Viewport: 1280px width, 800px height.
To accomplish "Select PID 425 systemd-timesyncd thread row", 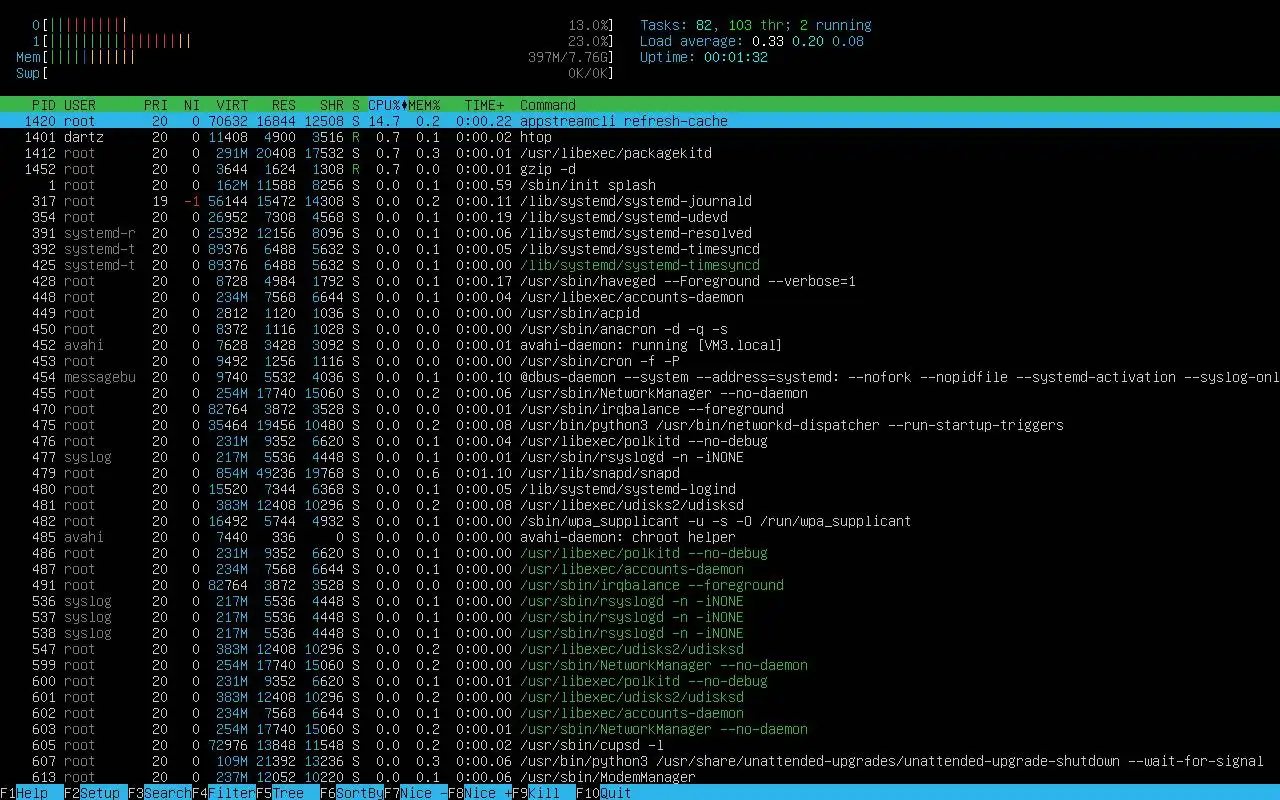I will (640, 265).
